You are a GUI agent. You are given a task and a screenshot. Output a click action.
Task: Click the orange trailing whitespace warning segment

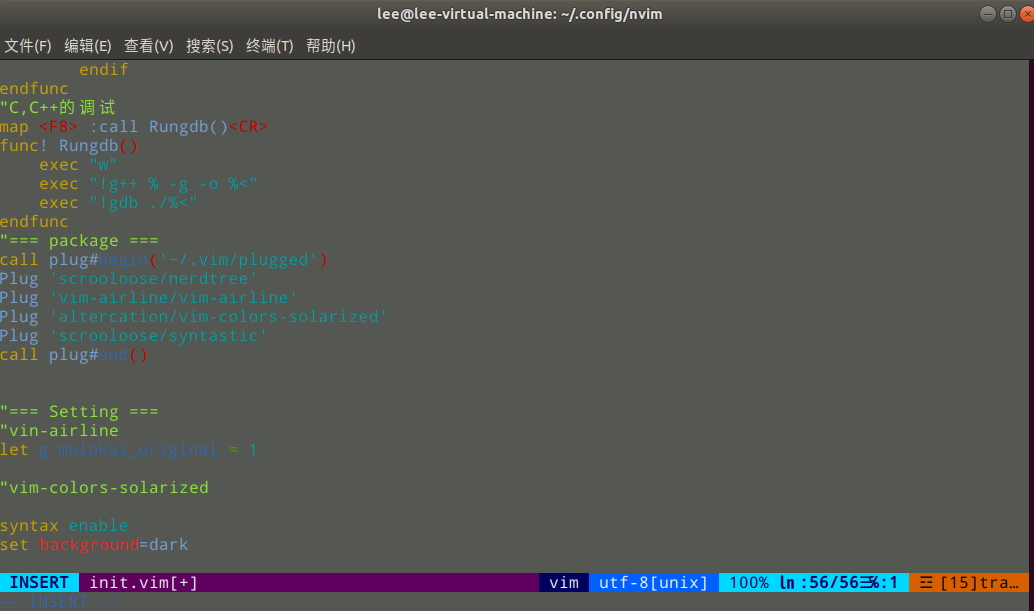click(968, 582)
